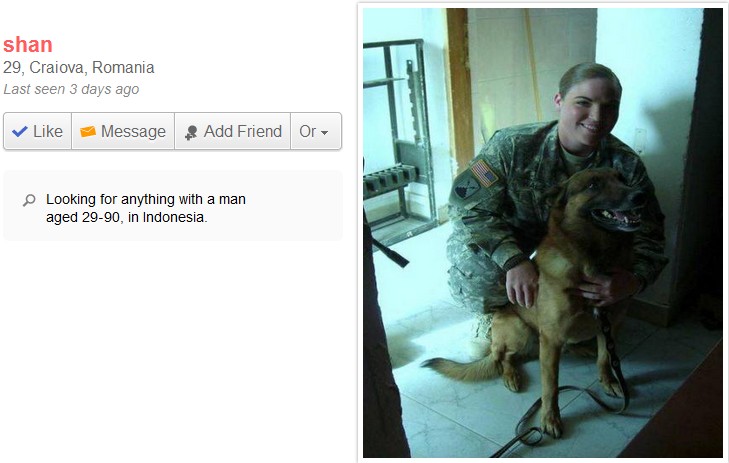This screenshot has height=463, width=729.
Task: Click the Looking for anything with a man text
Action: pos(146,199)
